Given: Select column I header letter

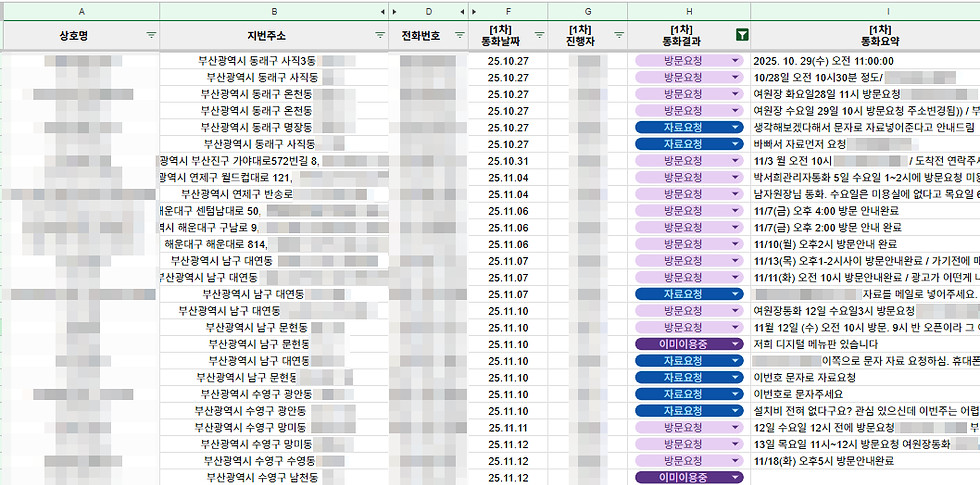Looking at the screenshot, I should click(x=888, y=12).
